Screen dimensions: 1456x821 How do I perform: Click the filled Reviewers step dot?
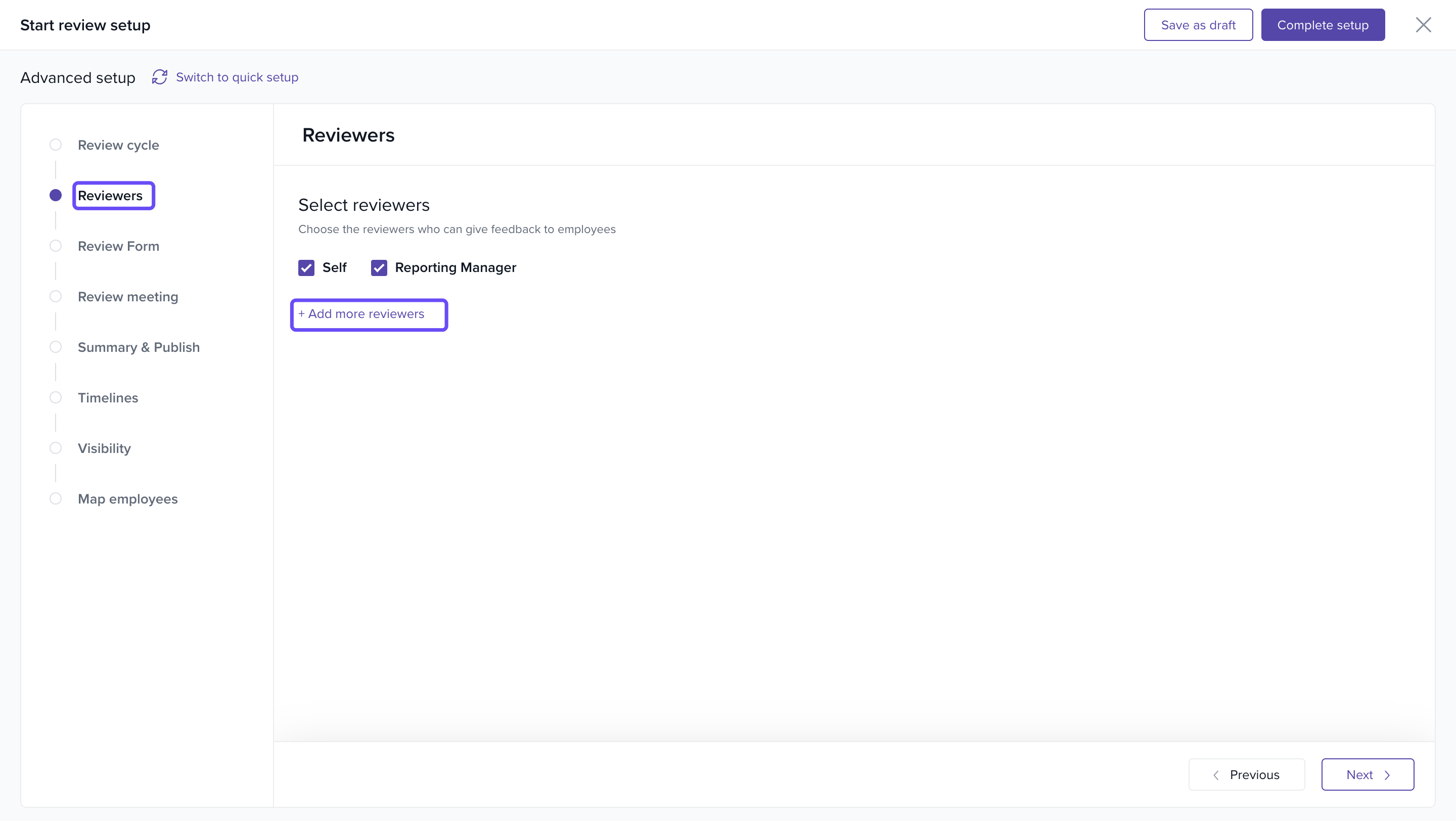(56, 196)
